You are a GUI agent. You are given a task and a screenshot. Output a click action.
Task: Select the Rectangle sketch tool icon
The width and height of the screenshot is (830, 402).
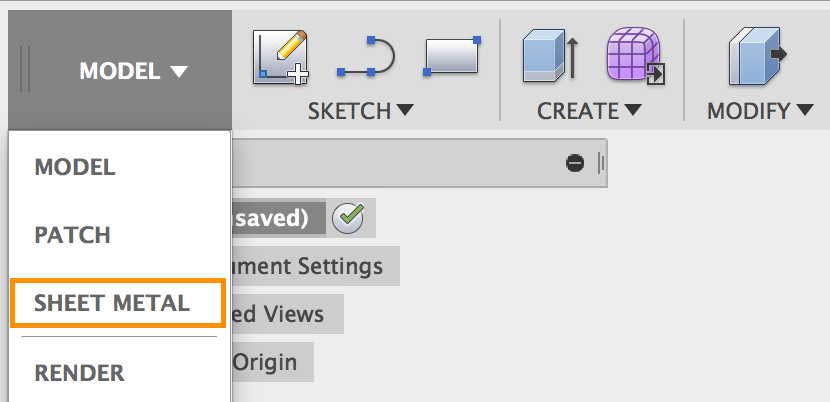[453, 55]
